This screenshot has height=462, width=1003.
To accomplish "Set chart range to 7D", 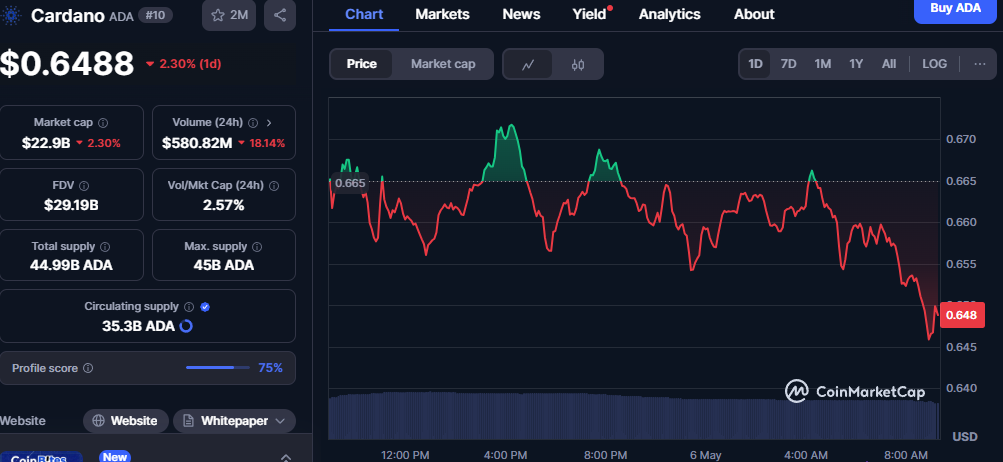I will pos(789,64).
